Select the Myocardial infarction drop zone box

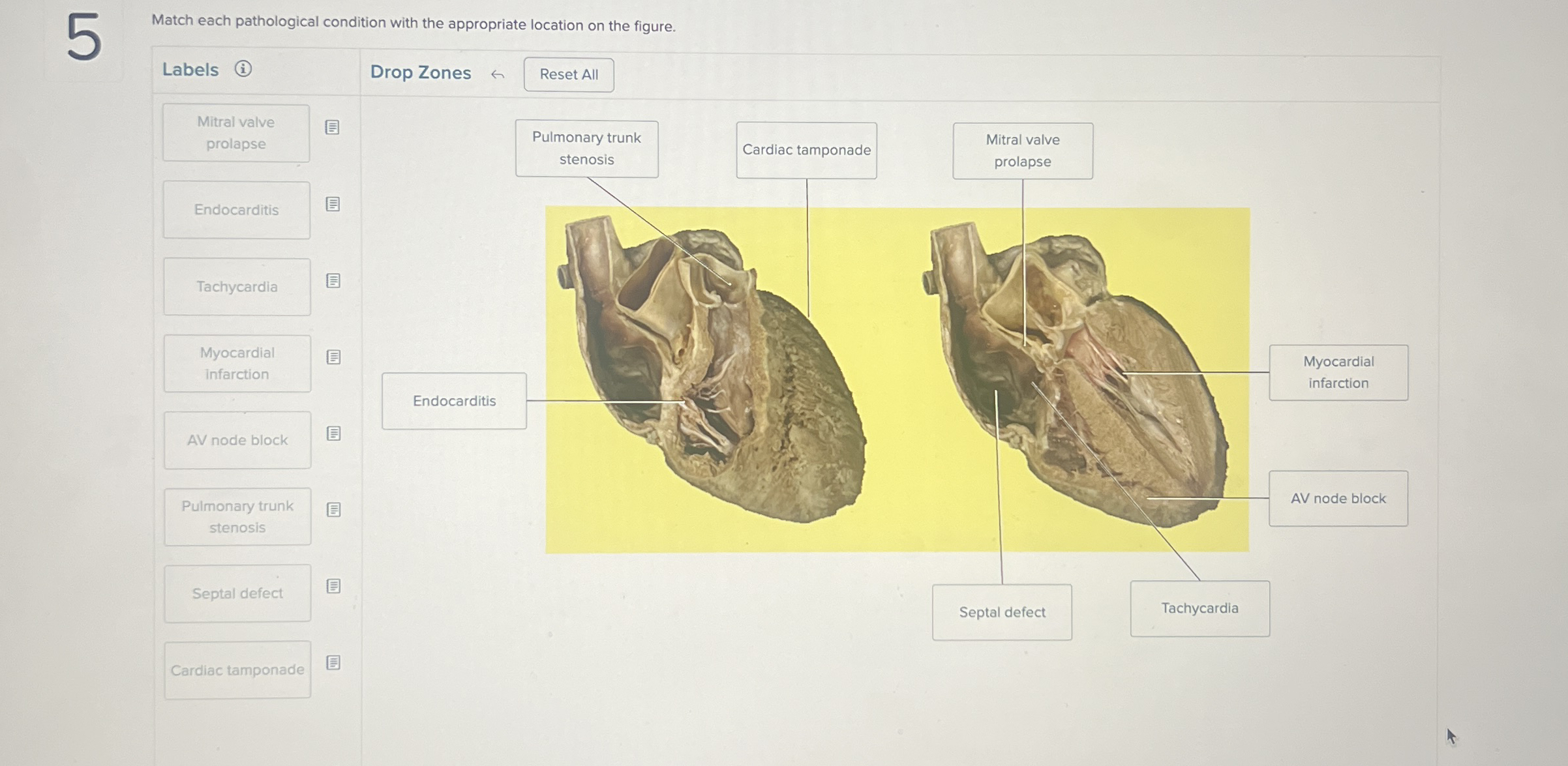(x=1338, y=373)
